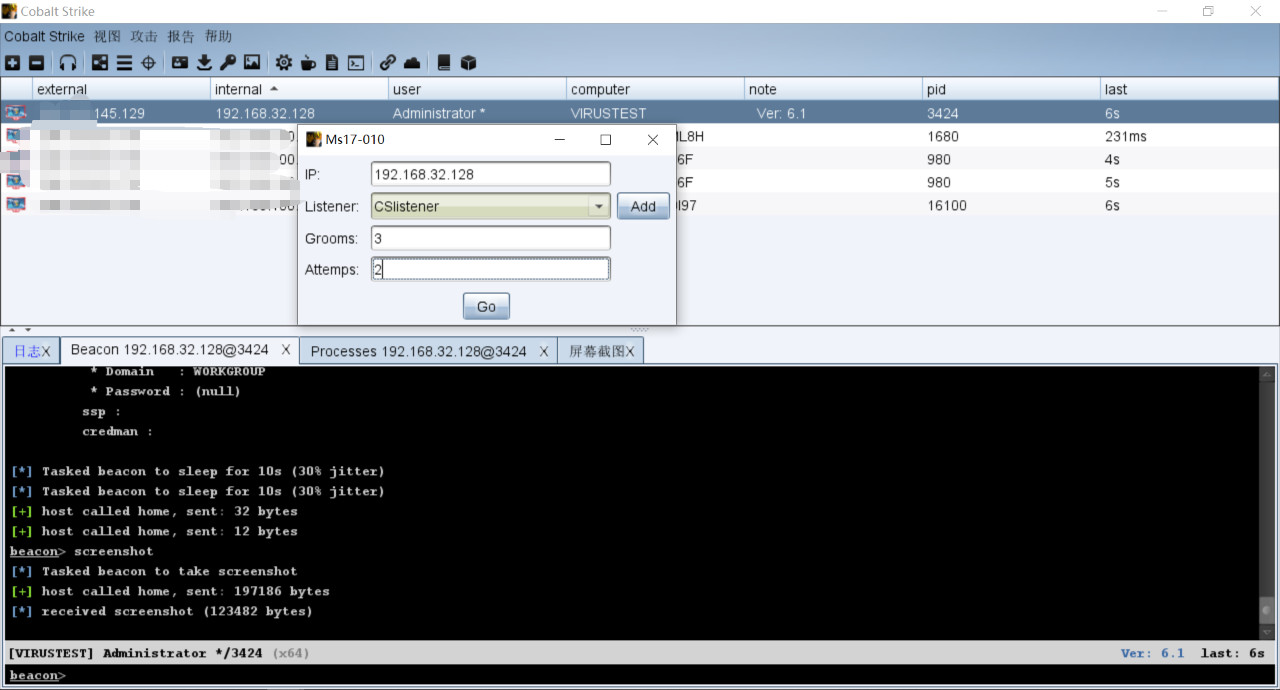Sort sessions by computer column header
1280x690 pixels.
(655, 89)
